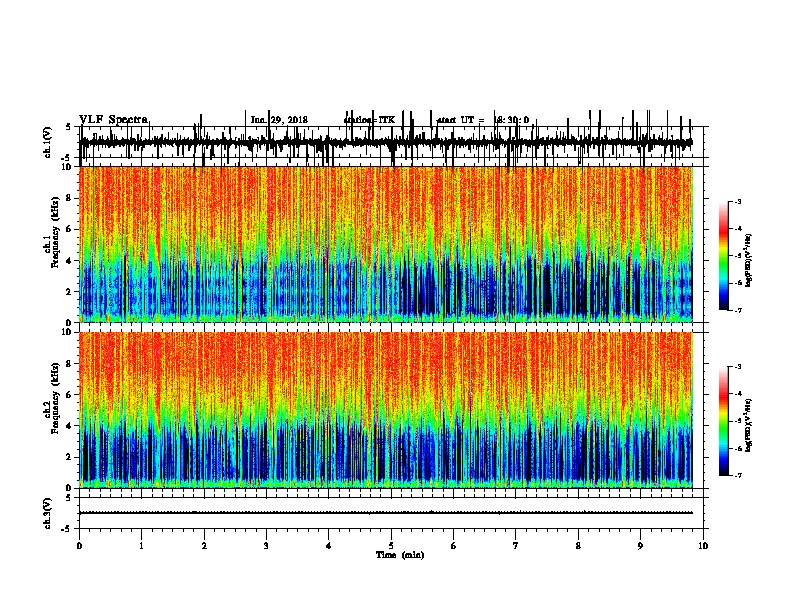Click the "ch.3(V)" axis label

[x=48, y=513]
